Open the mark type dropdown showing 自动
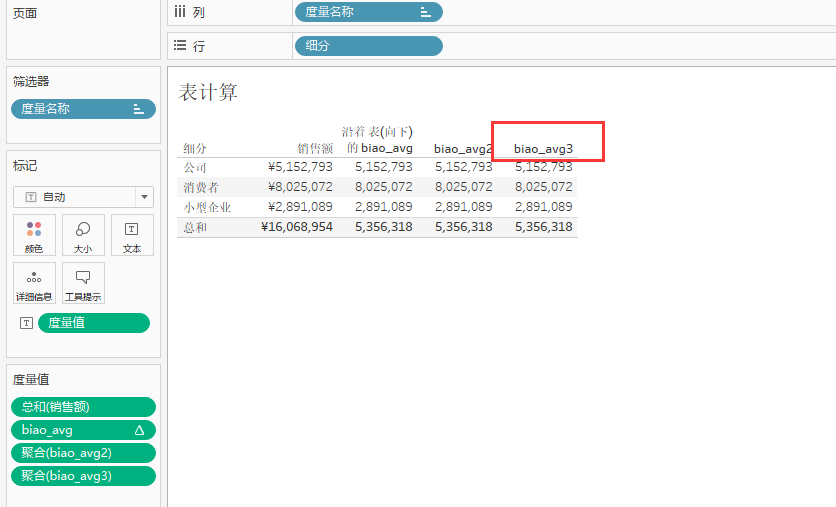Screen dimensions: 836x507 pyautogui.click(x=83, y=197)
